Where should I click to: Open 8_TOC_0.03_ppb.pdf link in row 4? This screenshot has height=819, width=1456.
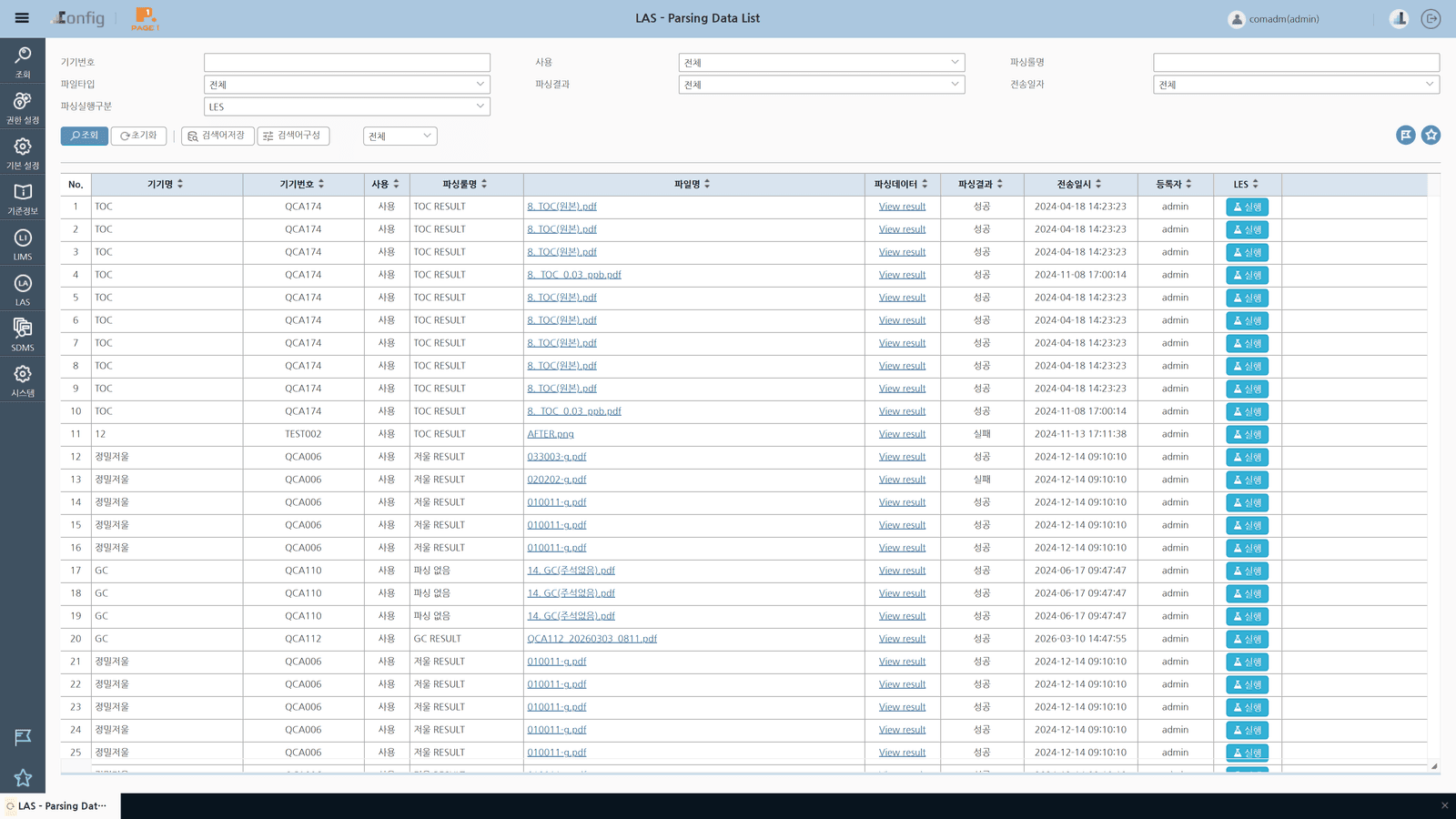[x=574, y=275]
